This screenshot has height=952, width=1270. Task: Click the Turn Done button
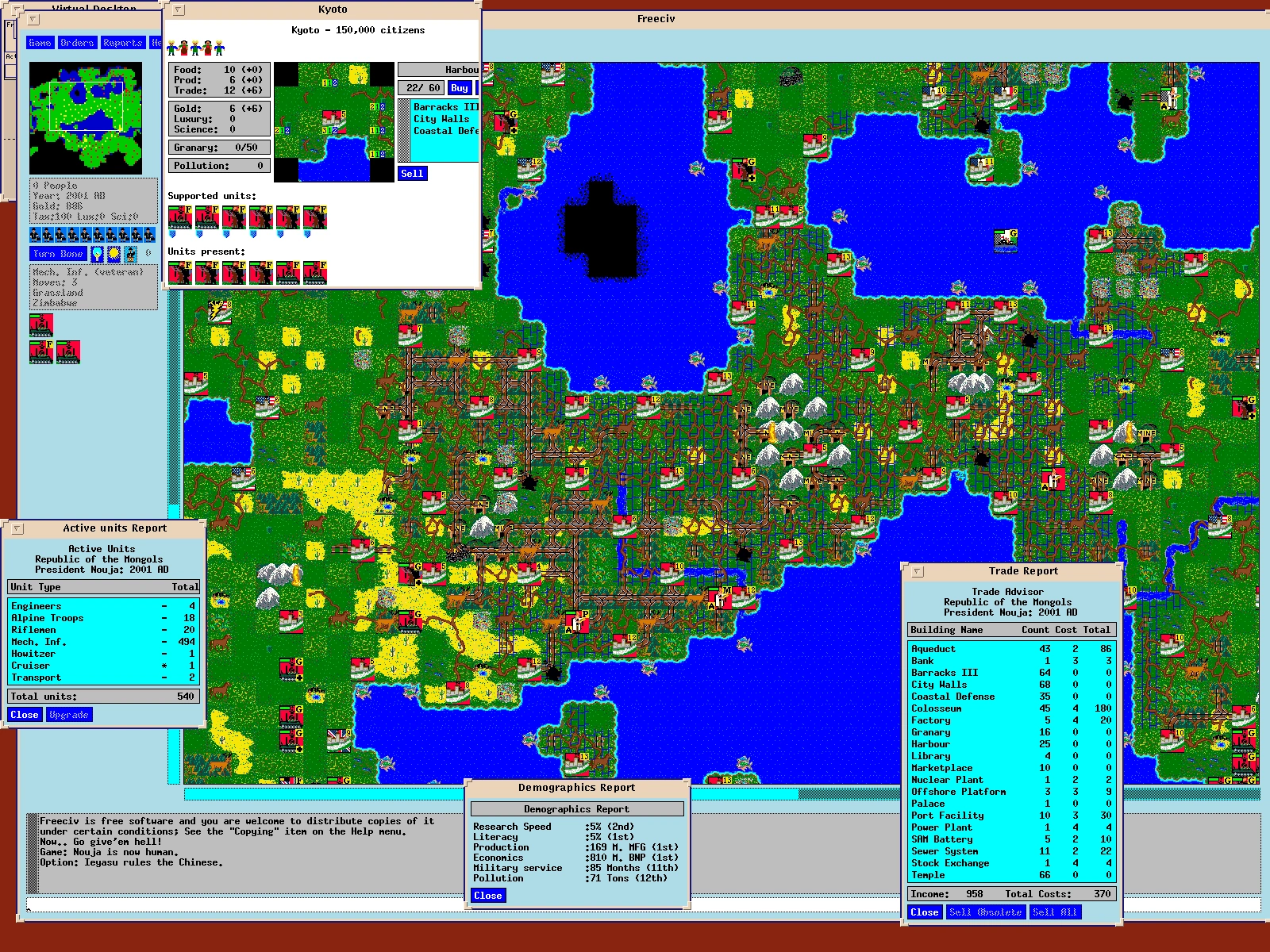click(58, 254)
